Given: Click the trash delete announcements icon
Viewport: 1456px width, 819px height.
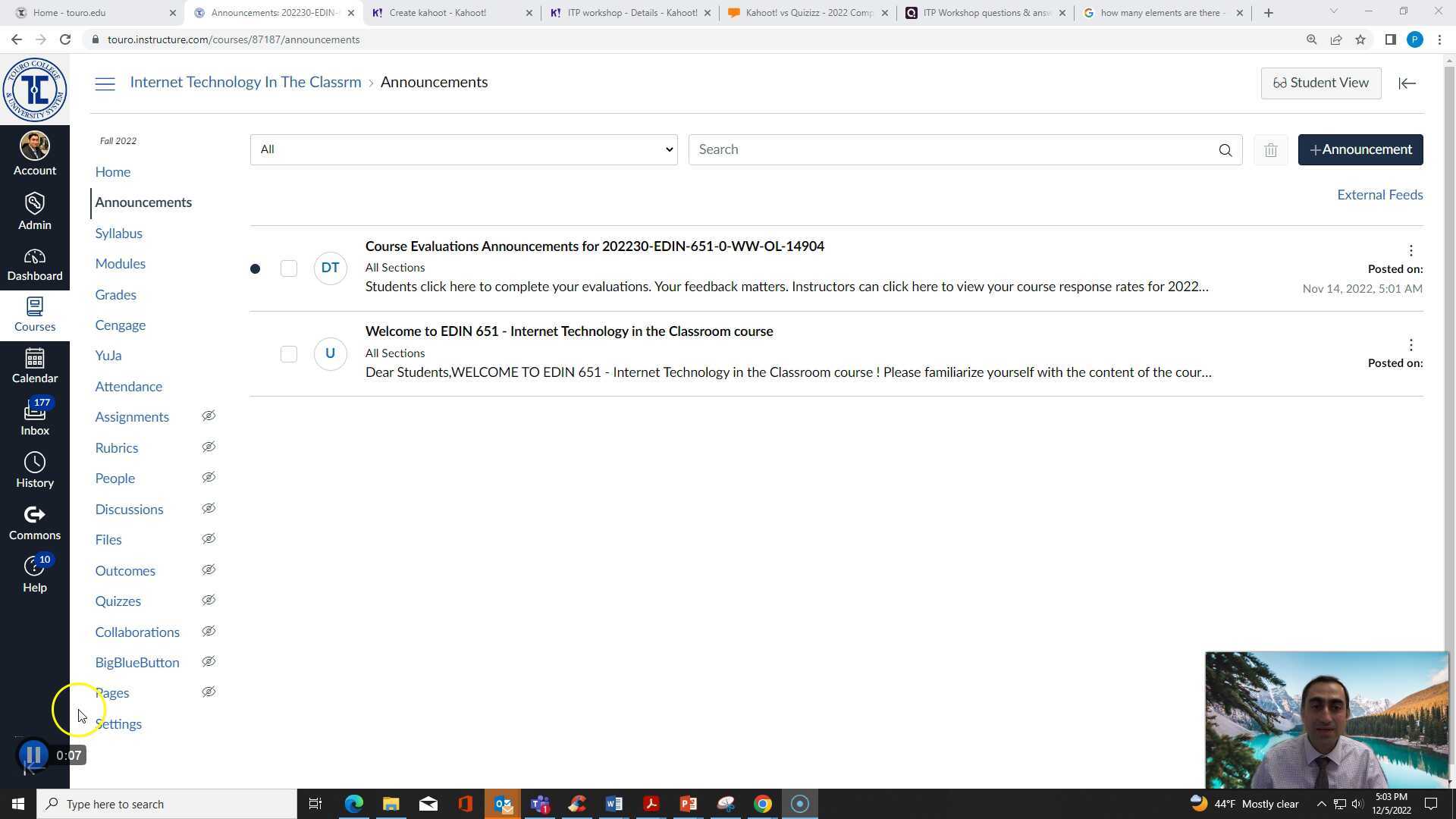Looking at the screenshot, I should (x=1270, y=150).
